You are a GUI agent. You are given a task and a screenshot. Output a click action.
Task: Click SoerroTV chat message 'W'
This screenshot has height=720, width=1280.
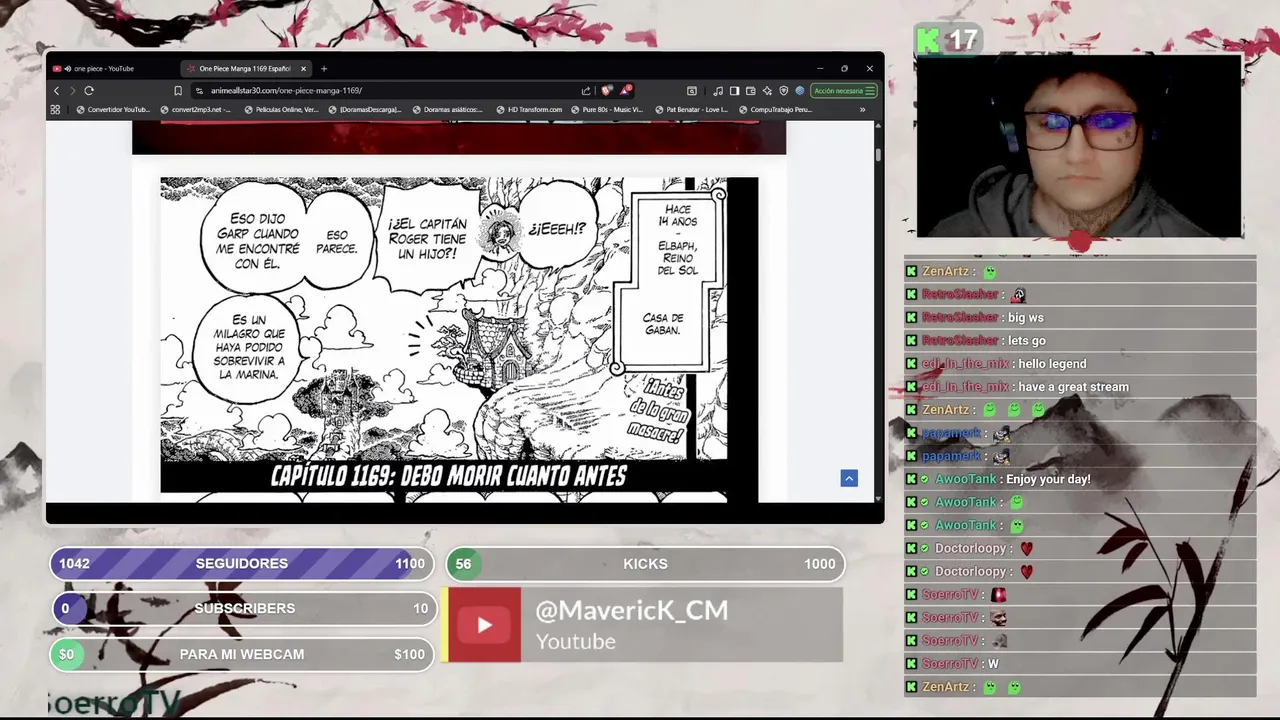[x=993, y=664]
